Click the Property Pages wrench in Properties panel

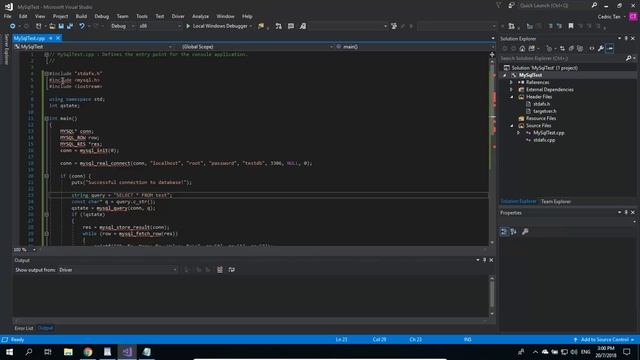525,232
